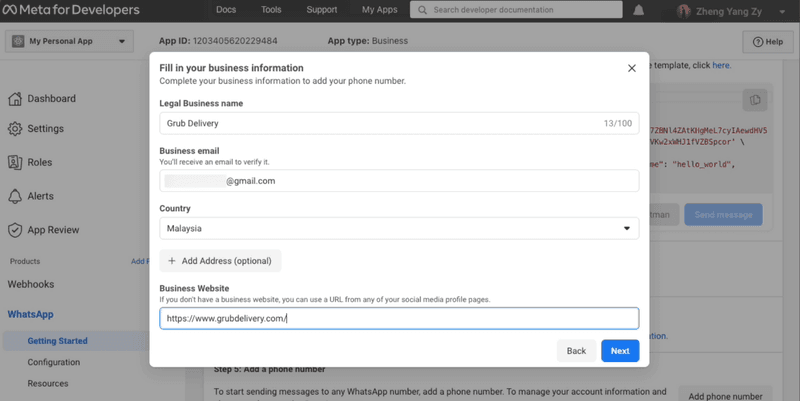Click the 'here' template link
This screenshot has height=401, width=800.
pos(721,65)
